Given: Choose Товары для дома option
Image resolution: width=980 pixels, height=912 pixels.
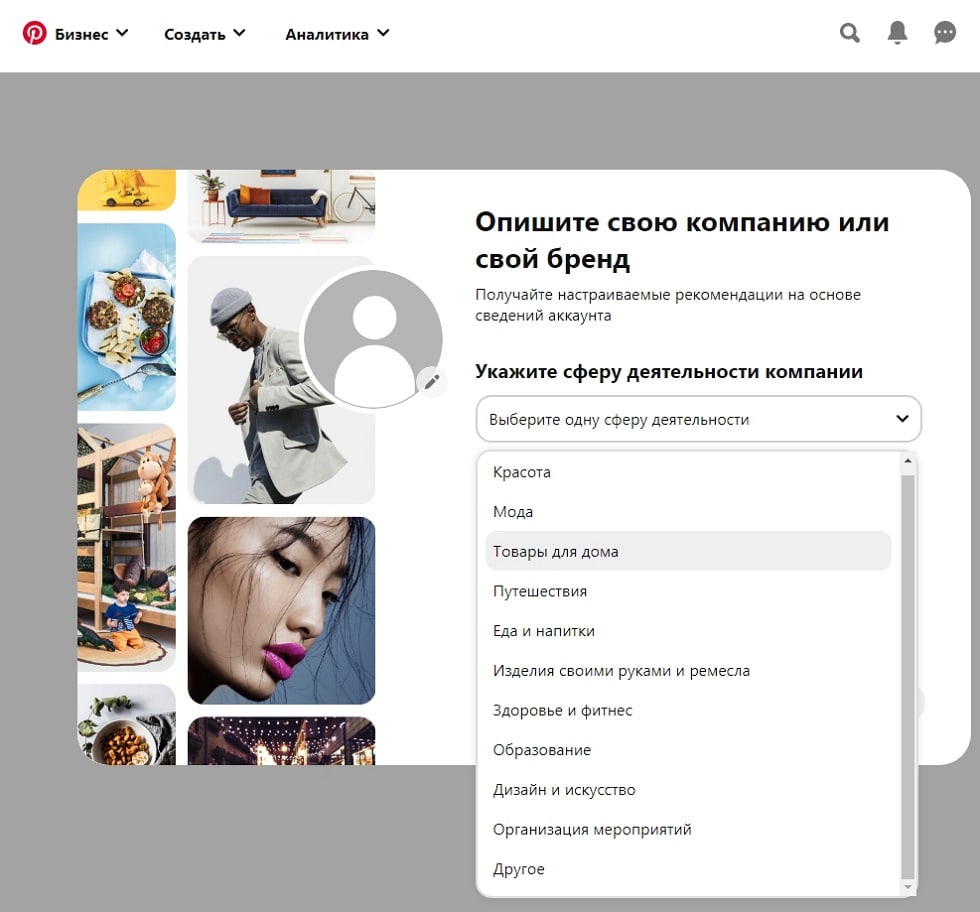Looking at the screenshot, I should tap(688, 551).
